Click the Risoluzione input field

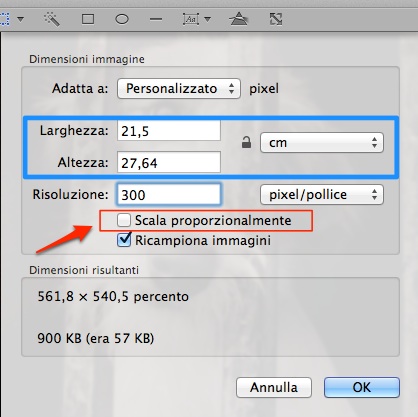[169, 194]
